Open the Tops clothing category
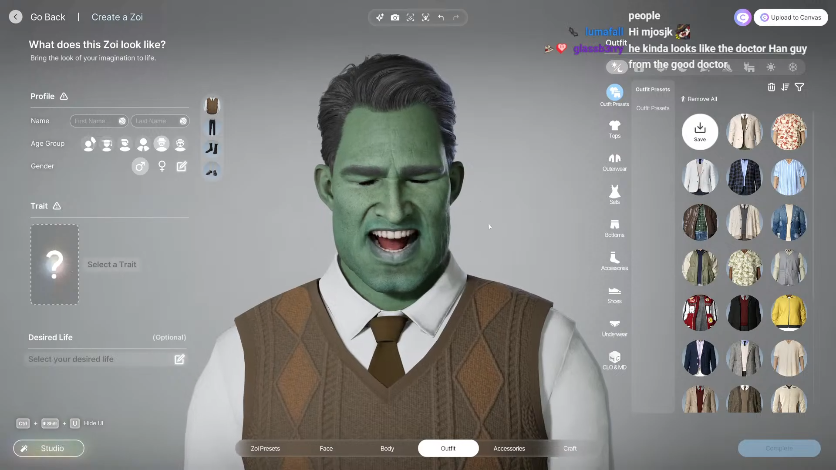836x470 pixels. (x=614, y=129)
